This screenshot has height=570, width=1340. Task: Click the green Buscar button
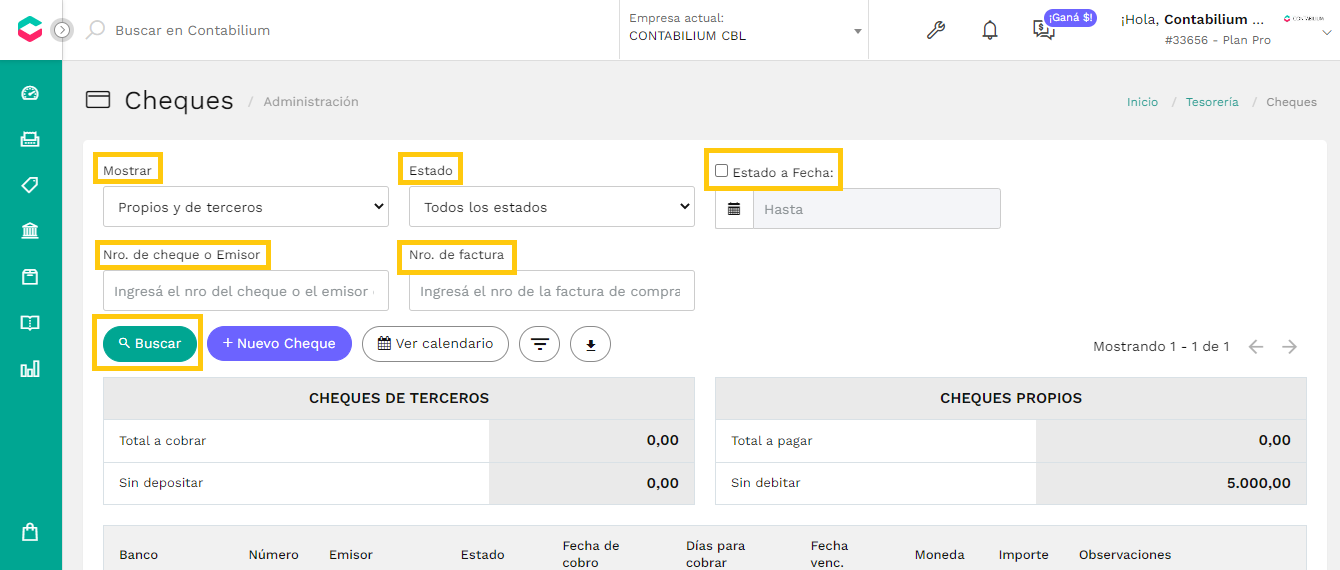click(x=150, y=343)
